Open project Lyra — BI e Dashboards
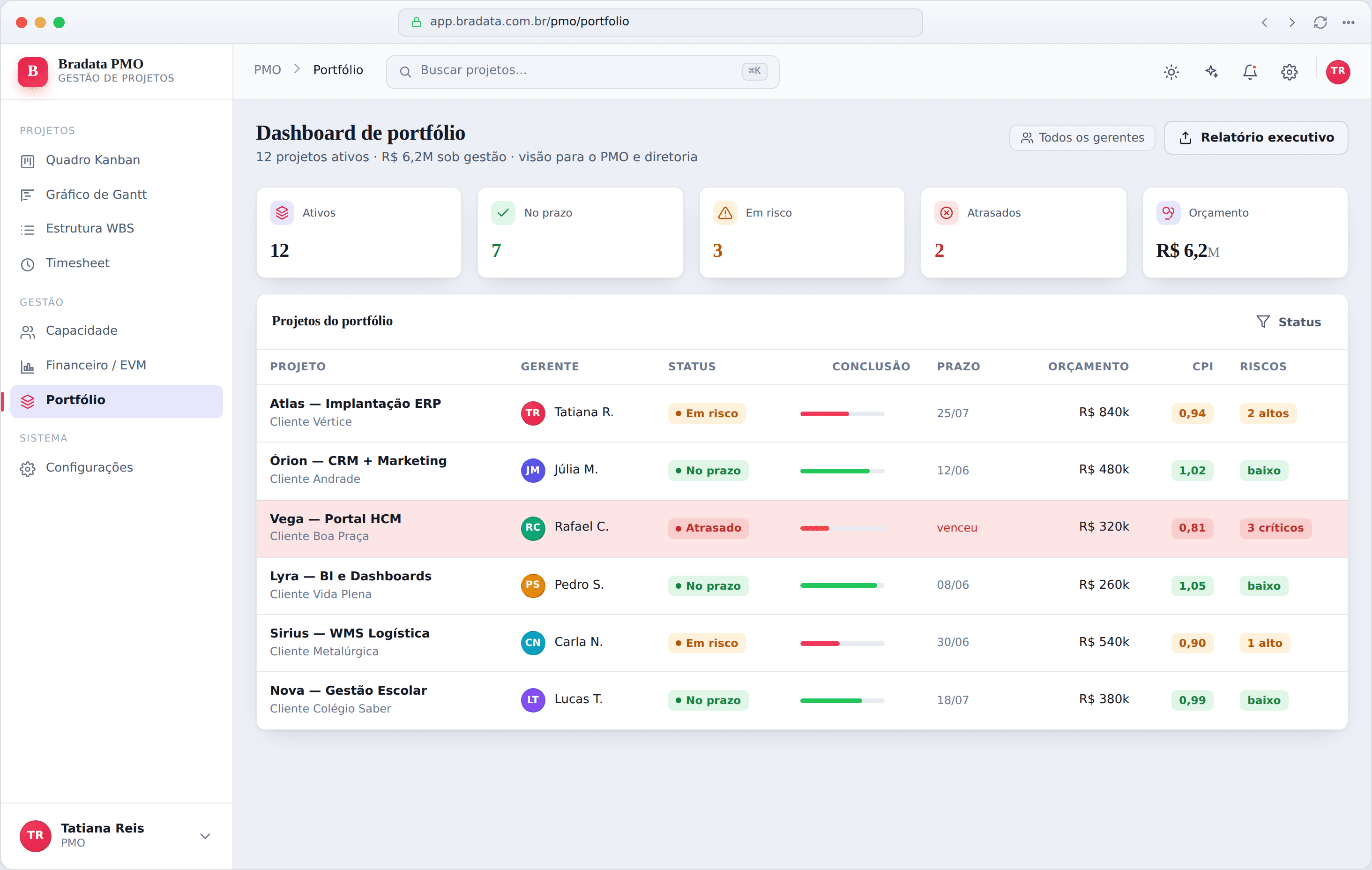Screen dimensions: 1372x870 click(351, 576)
